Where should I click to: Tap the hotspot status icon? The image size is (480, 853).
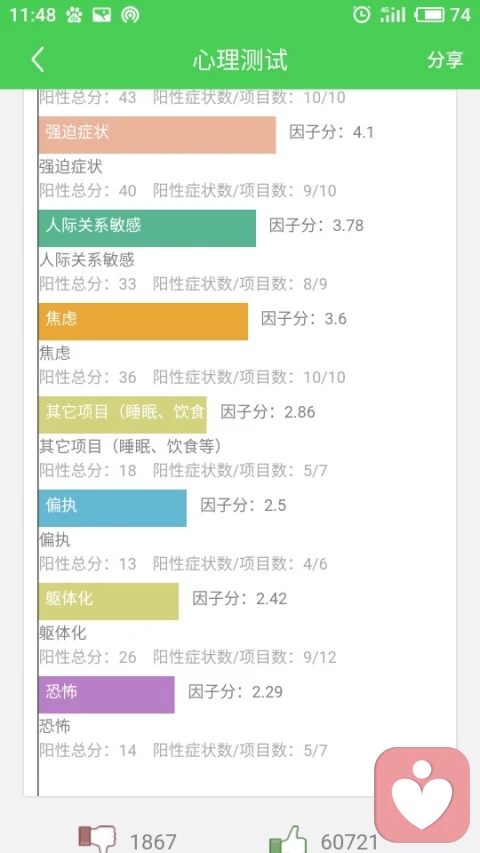coord(130,15)
